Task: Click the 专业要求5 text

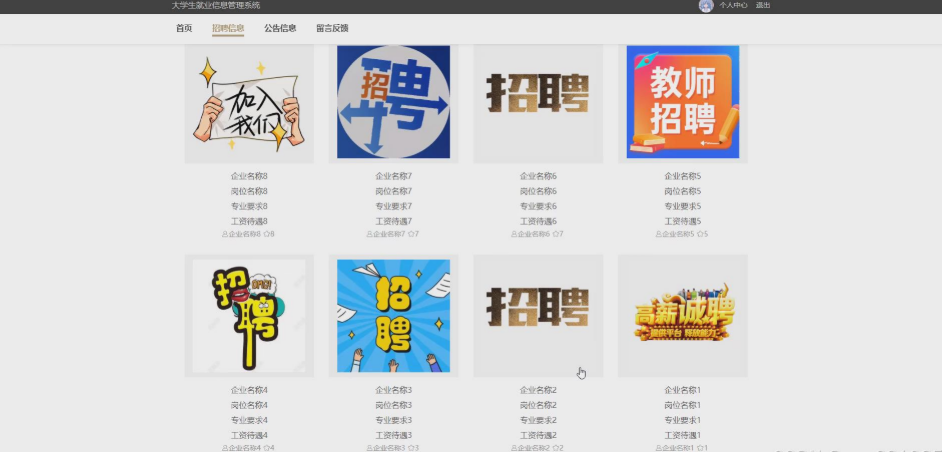Action: 683,206
